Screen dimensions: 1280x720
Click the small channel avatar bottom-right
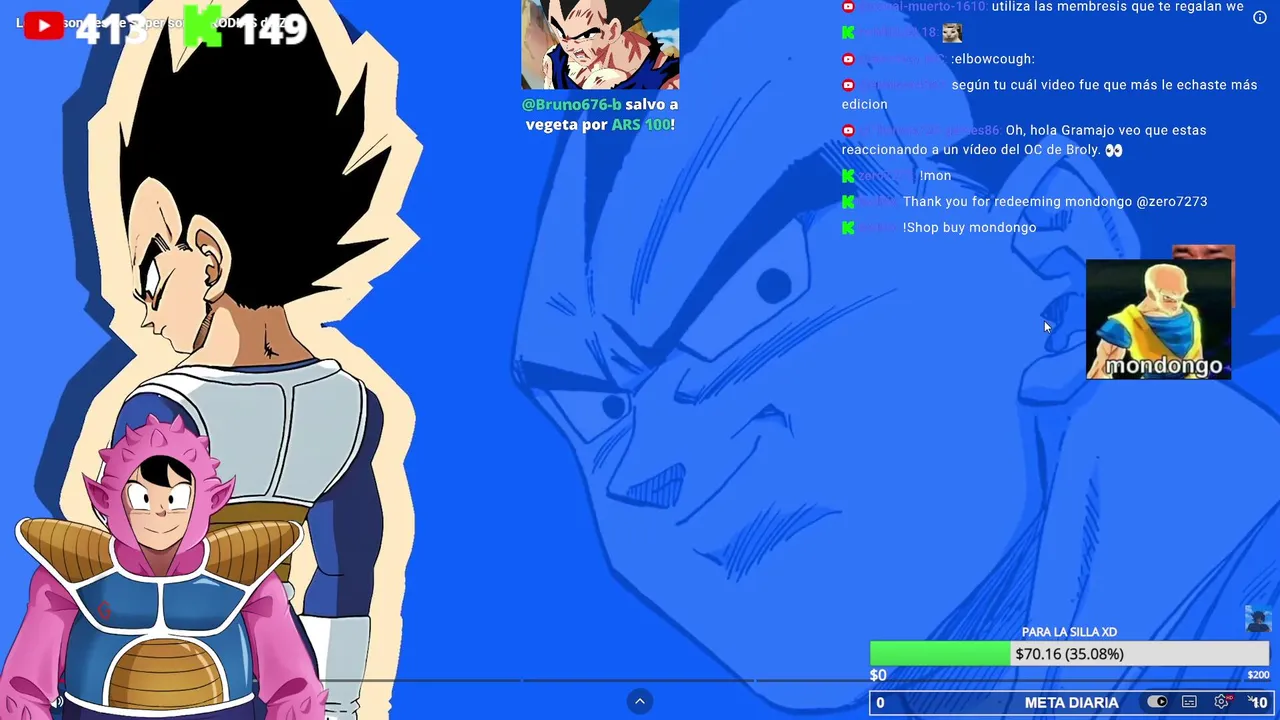[1257, 618]
